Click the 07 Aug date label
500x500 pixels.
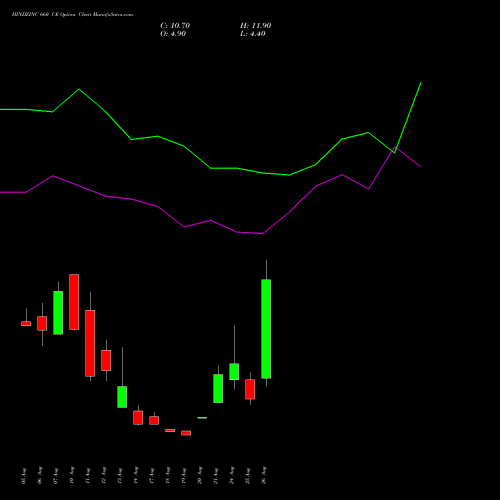pos(56,476)
